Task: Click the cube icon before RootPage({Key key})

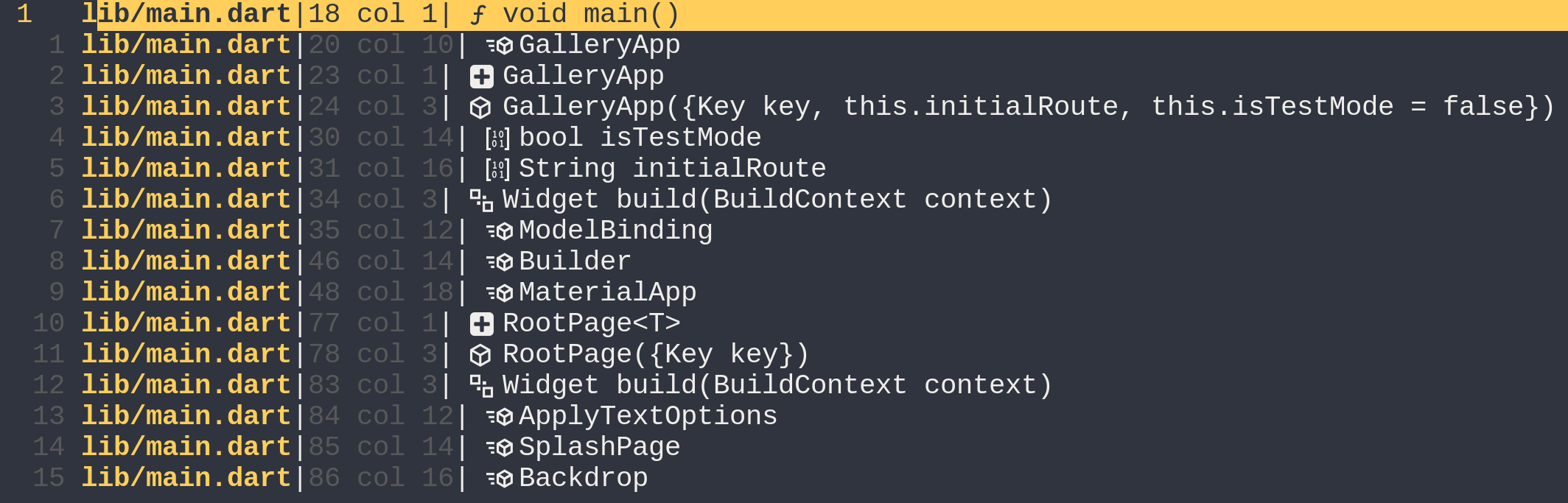Action: coord(480,355)
